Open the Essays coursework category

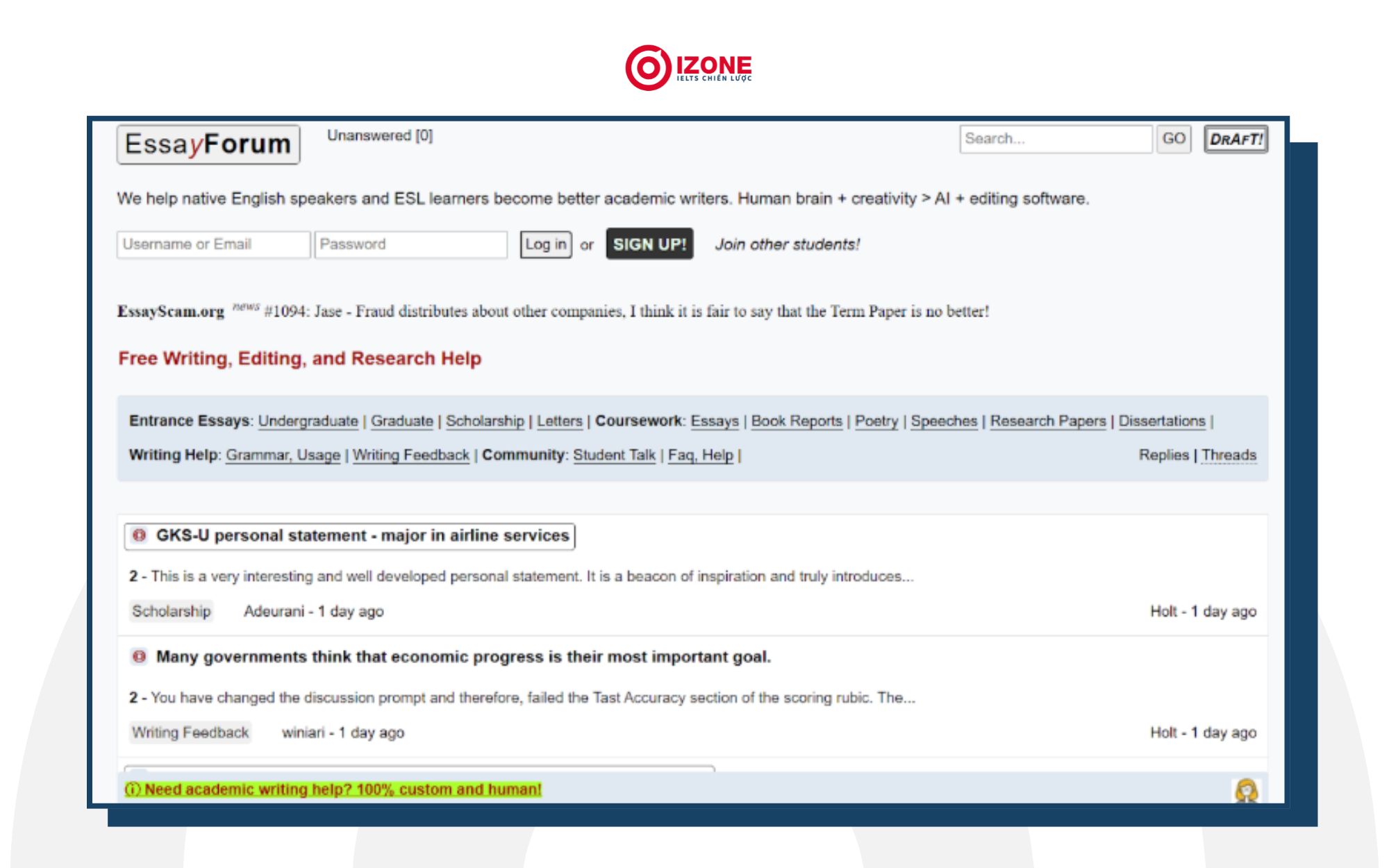(x=715, y=421)
